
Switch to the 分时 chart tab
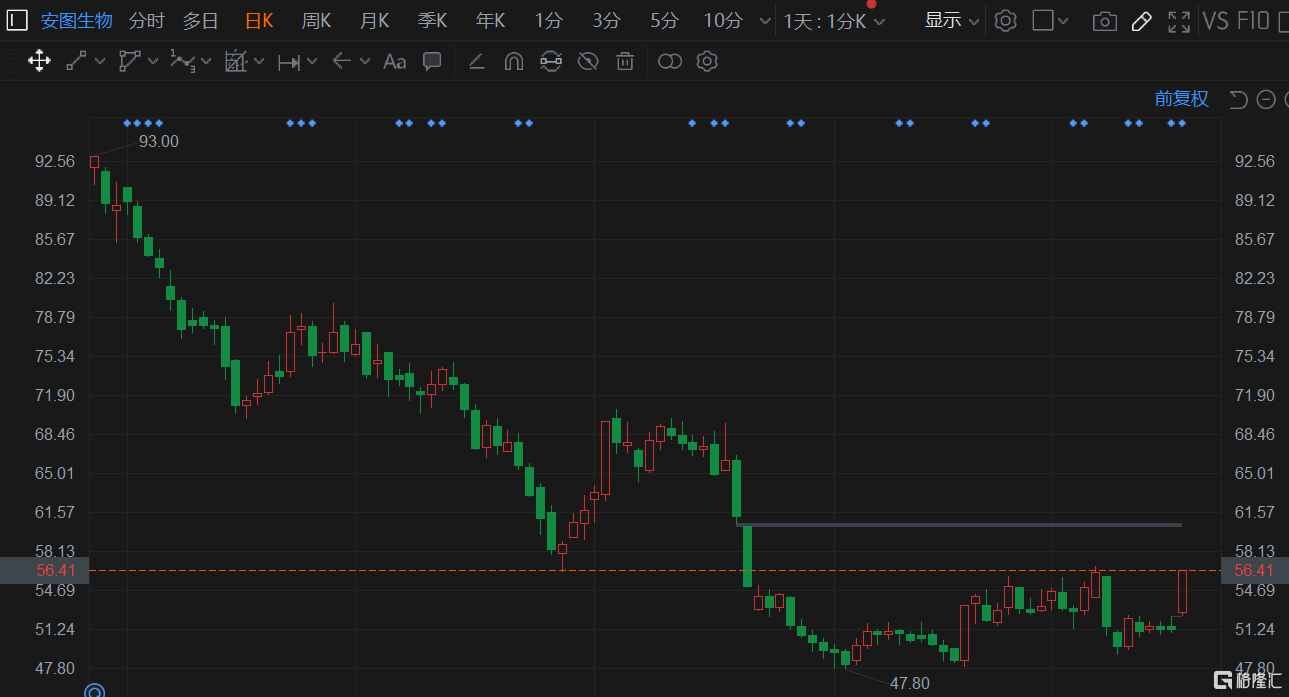pos(146,20)
